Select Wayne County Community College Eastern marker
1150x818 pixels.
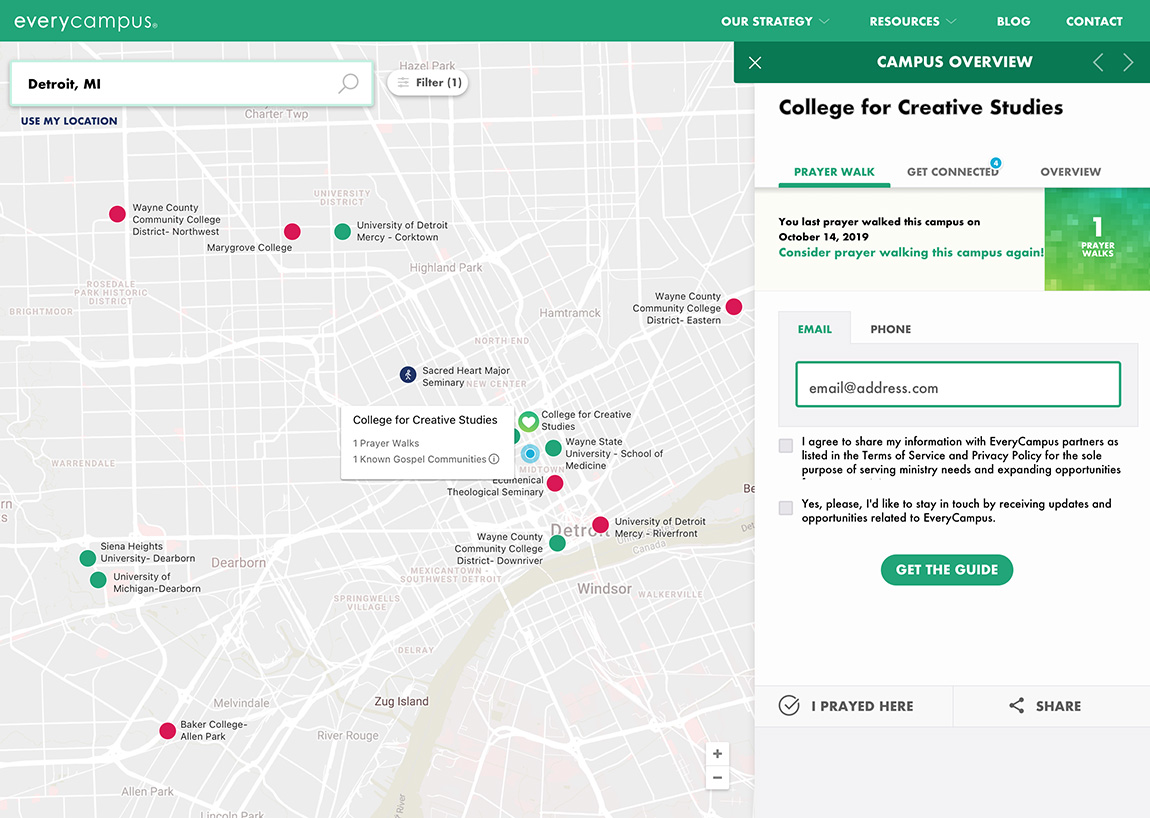733,307
